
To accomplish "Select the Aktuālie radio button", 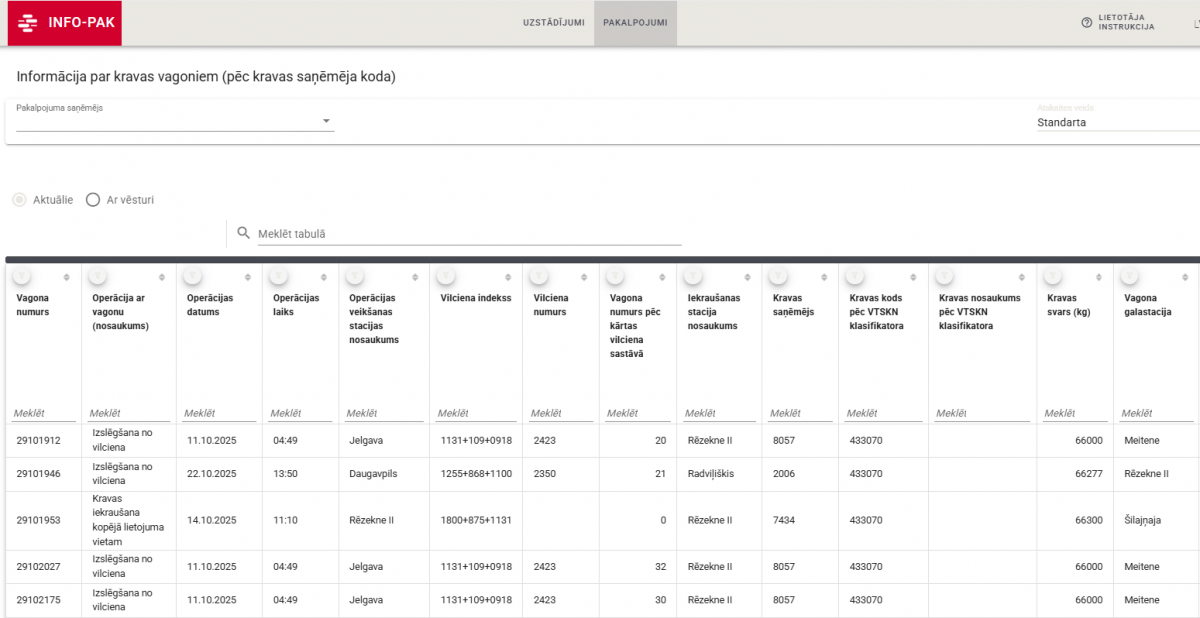I will [20, 199].
